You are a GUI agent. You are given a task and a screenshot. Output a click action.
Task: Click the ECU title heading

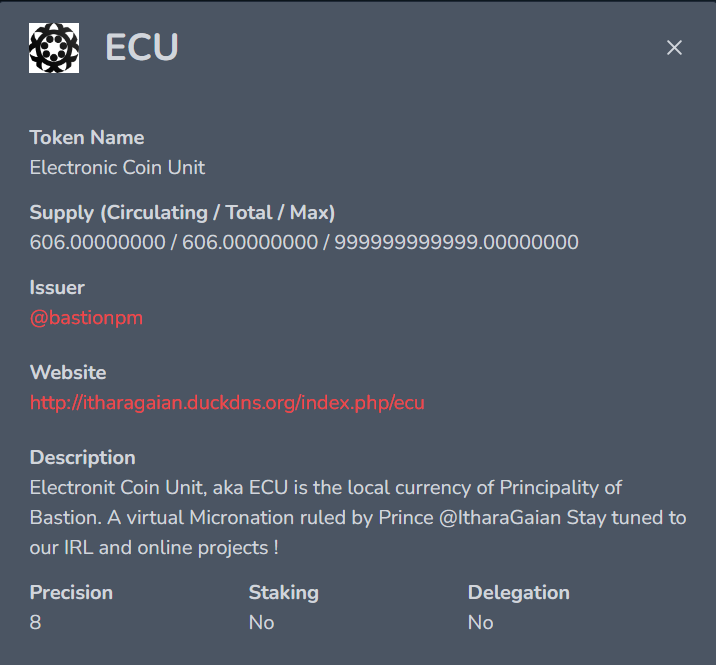tap(142, 47)
